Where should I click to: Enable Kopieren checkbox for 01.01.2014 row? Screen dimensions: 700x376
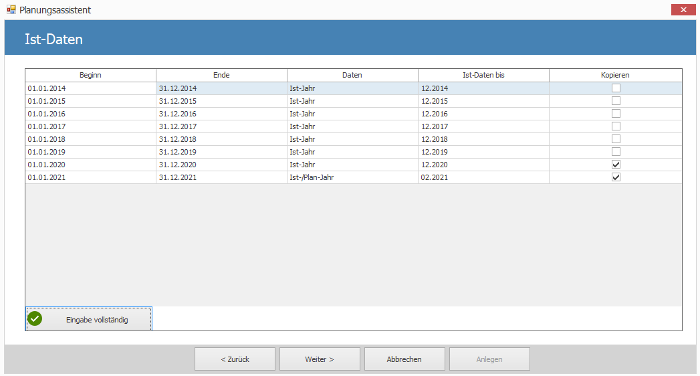pos(616,88)
